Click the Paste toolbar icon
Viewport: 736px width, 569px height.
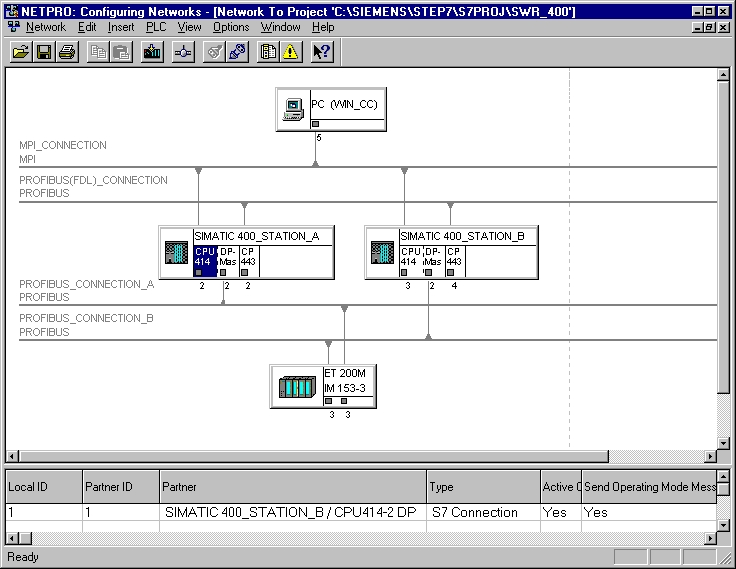[x=121, y=52]
